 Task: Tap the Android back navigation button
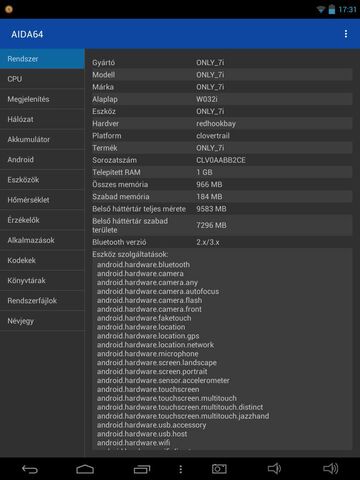30,469
